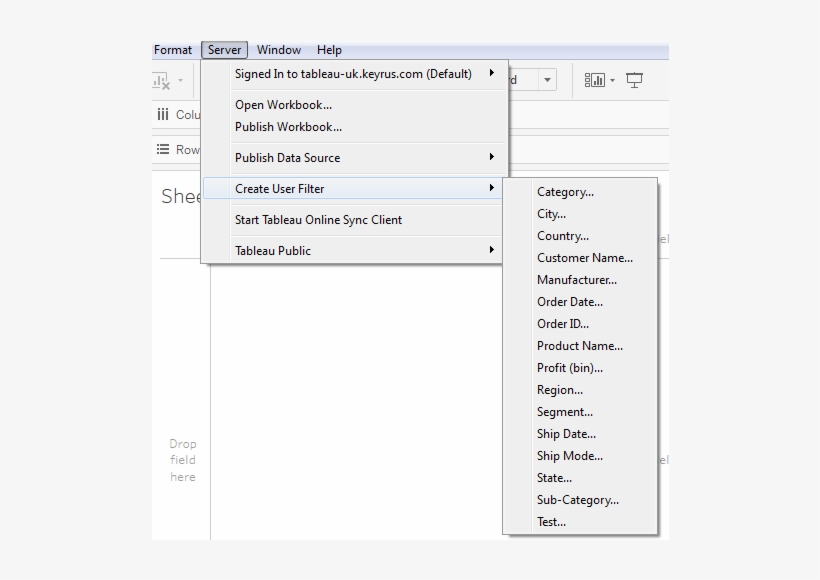This screenshot has height=580, width=820.
Task: Expand the Tableau Public submenu
Action: click(x=353, y=251)
